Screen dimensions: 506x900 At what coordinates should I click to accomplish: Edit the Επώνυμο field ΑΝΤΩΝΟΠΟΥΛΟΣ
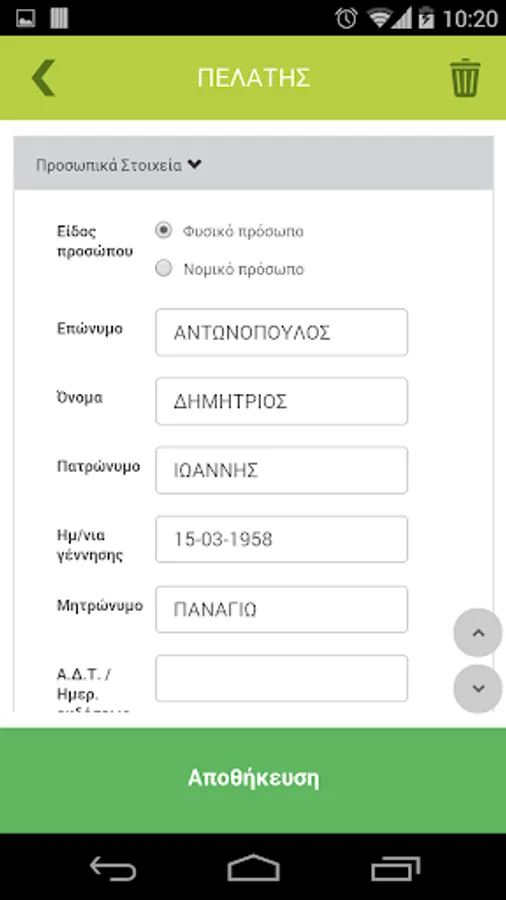[x=282, y=332]
